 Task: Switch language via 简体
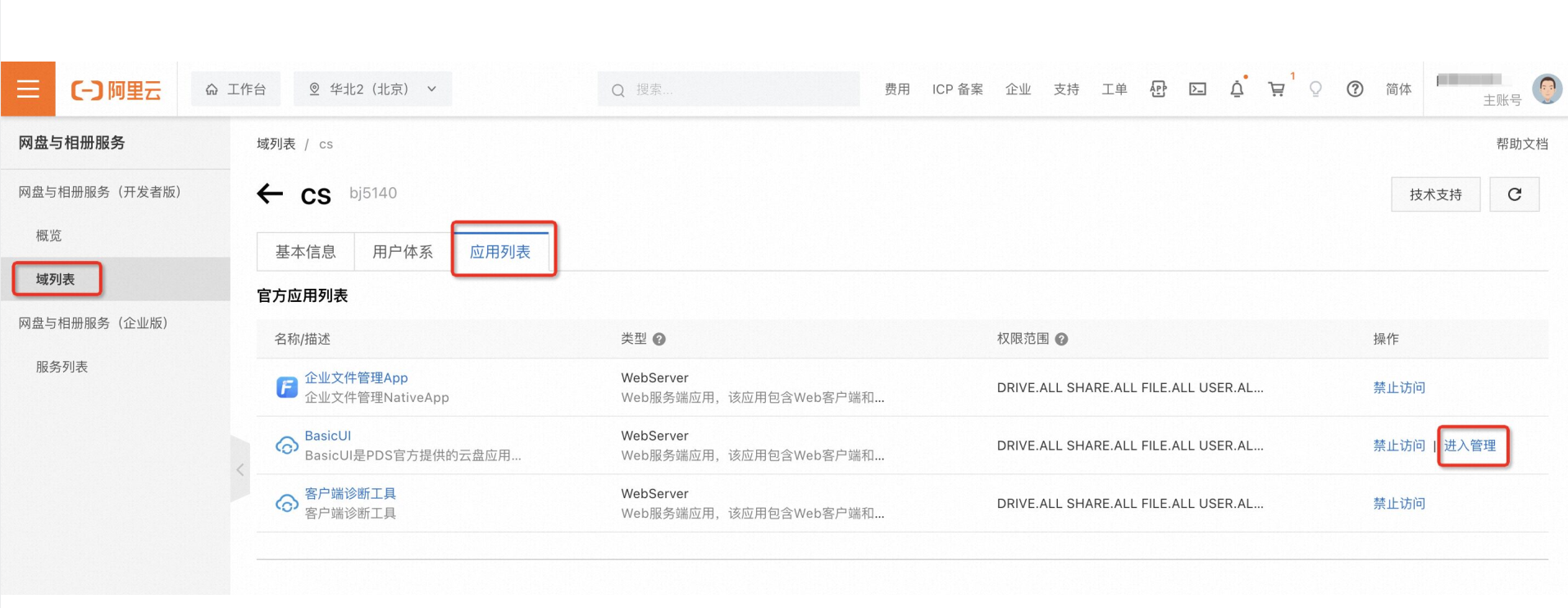pos(1398,89)
